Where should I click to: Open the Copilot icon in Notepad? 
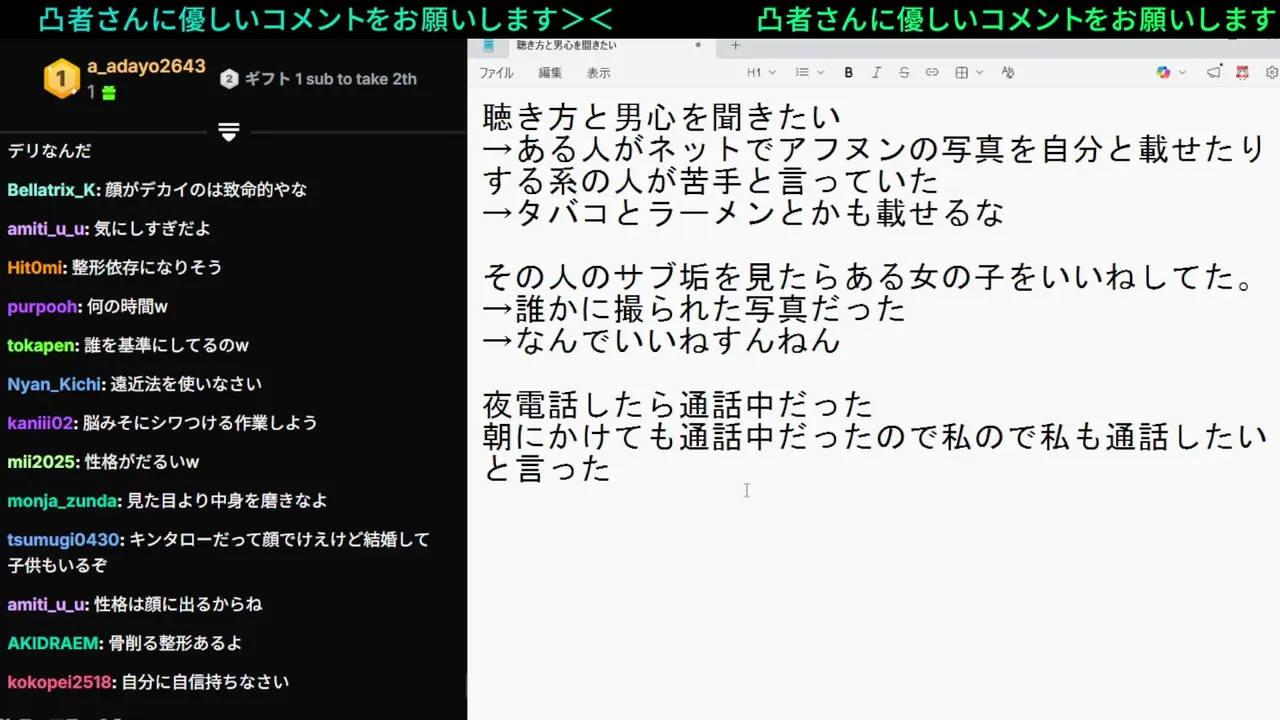(1163, 72)
